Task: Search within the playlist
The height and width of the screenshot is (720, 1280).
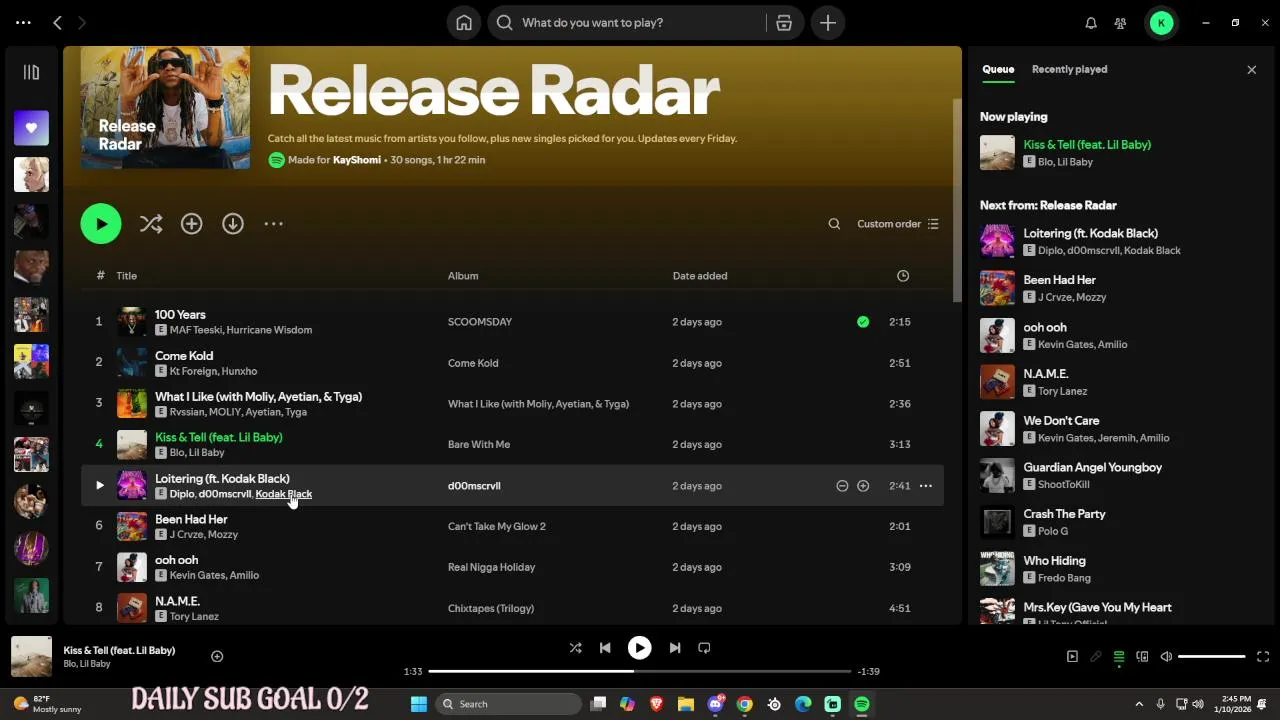Action: 834,224
